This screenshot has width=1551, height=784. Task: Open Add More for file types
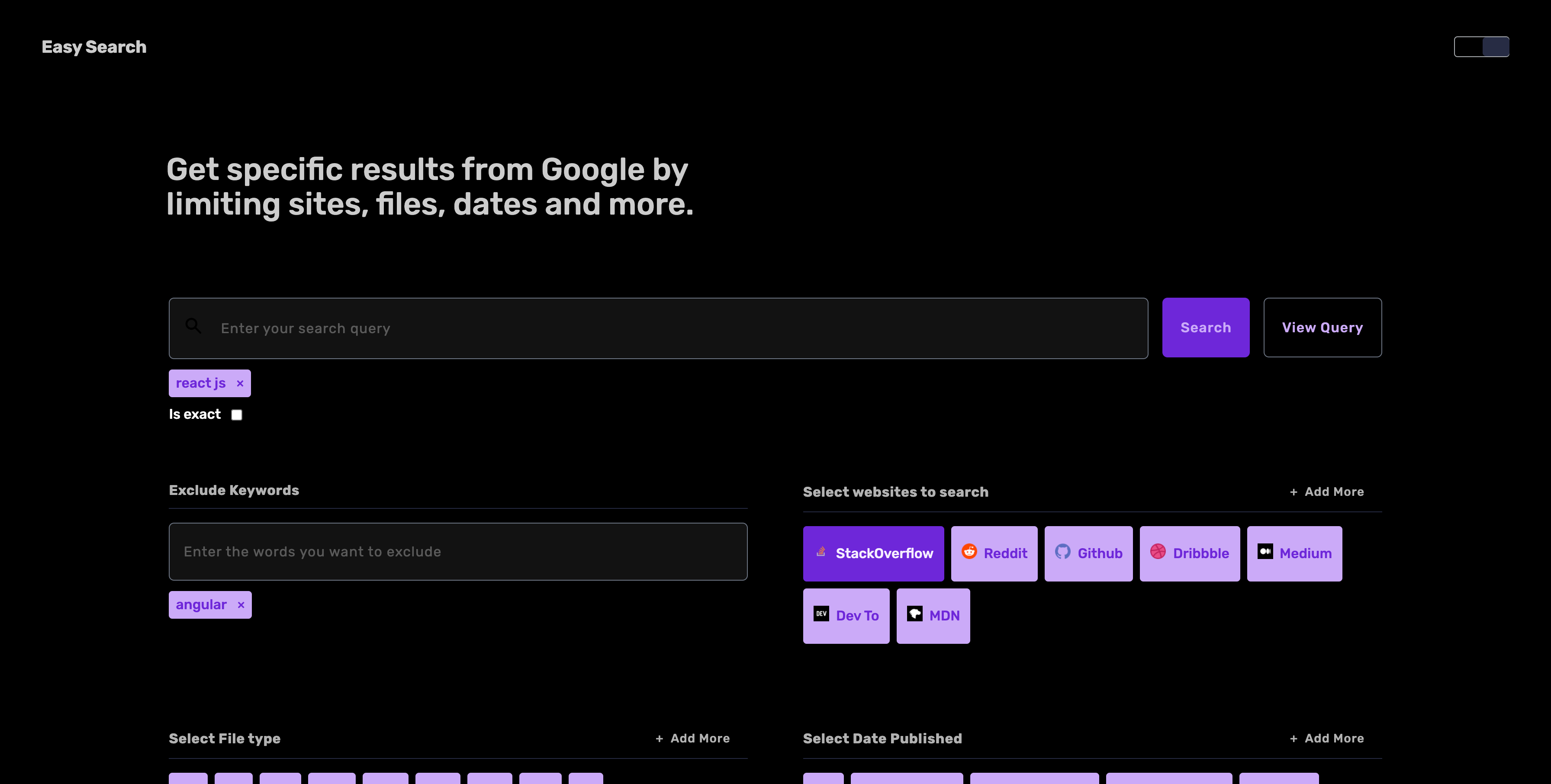692,738
